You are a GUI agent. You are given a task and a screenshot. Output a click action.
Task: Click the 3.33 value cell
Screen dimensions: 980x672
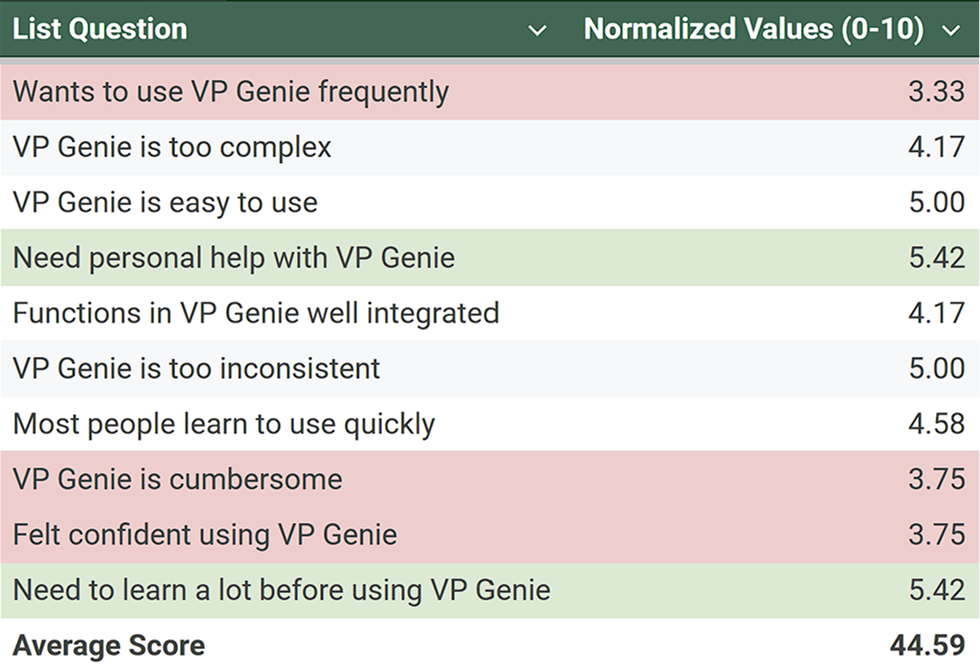(x=937, y=92)
